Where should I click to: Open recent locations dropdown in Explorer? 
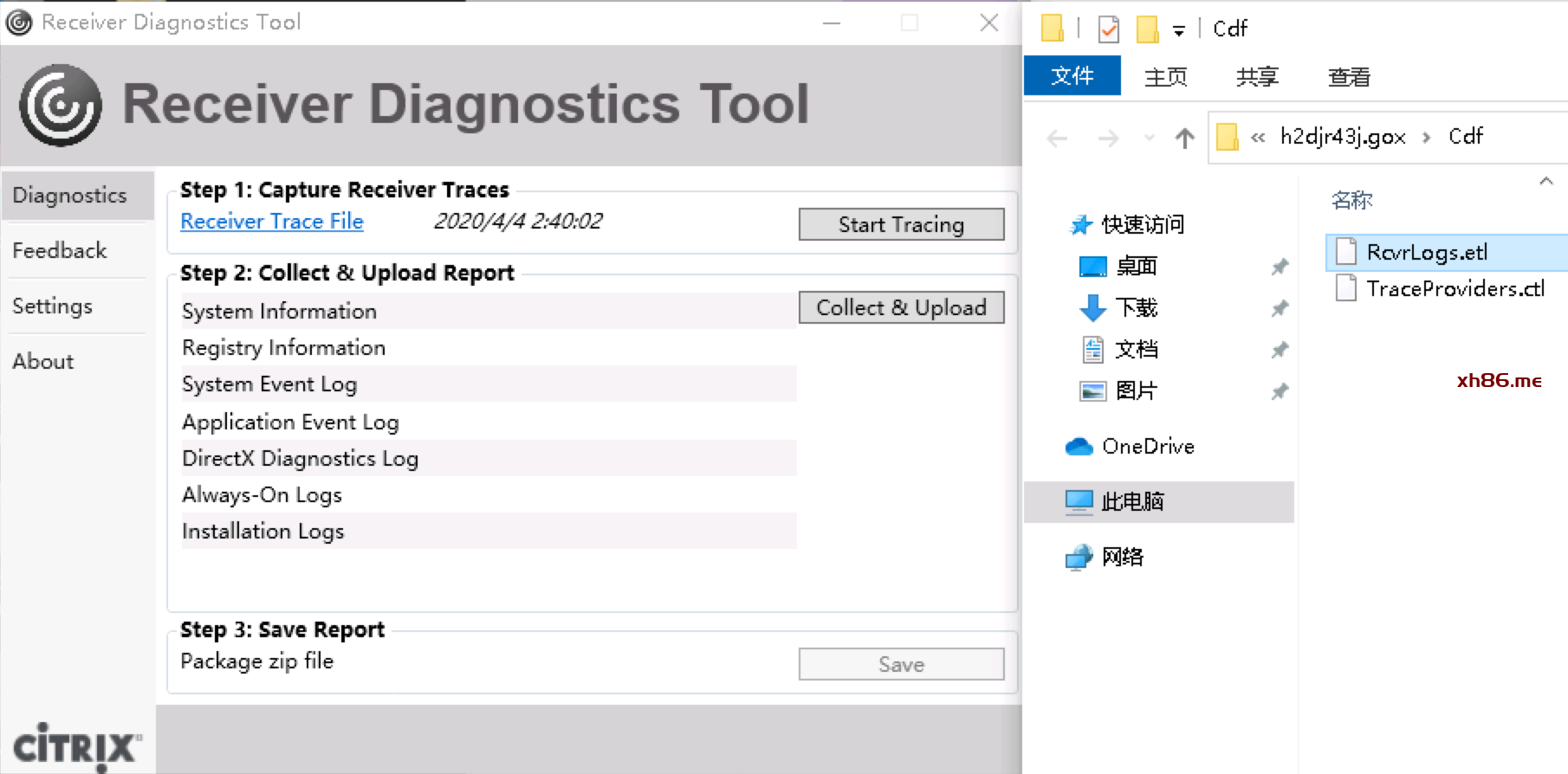click(x=1150, y=138)
